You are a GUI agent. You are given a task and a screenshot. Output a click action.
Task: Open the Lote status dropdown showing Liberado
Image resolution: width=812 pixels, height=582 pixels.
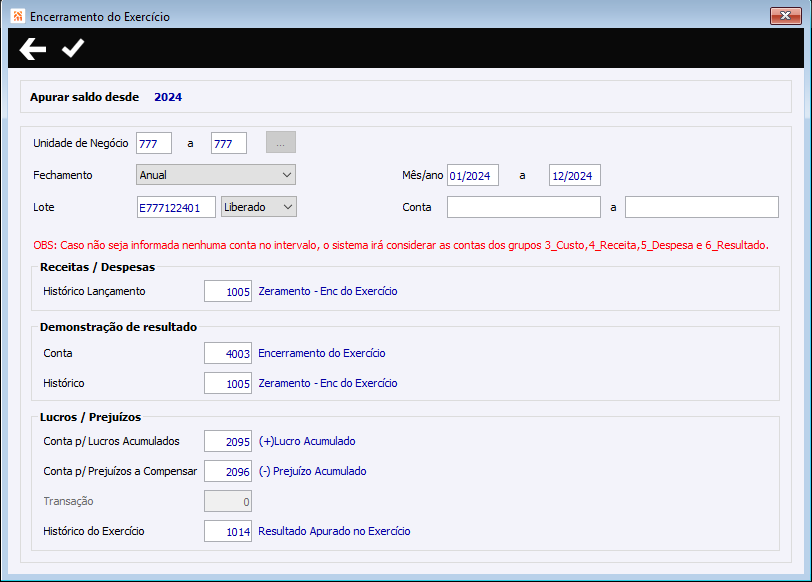[258, 207]
